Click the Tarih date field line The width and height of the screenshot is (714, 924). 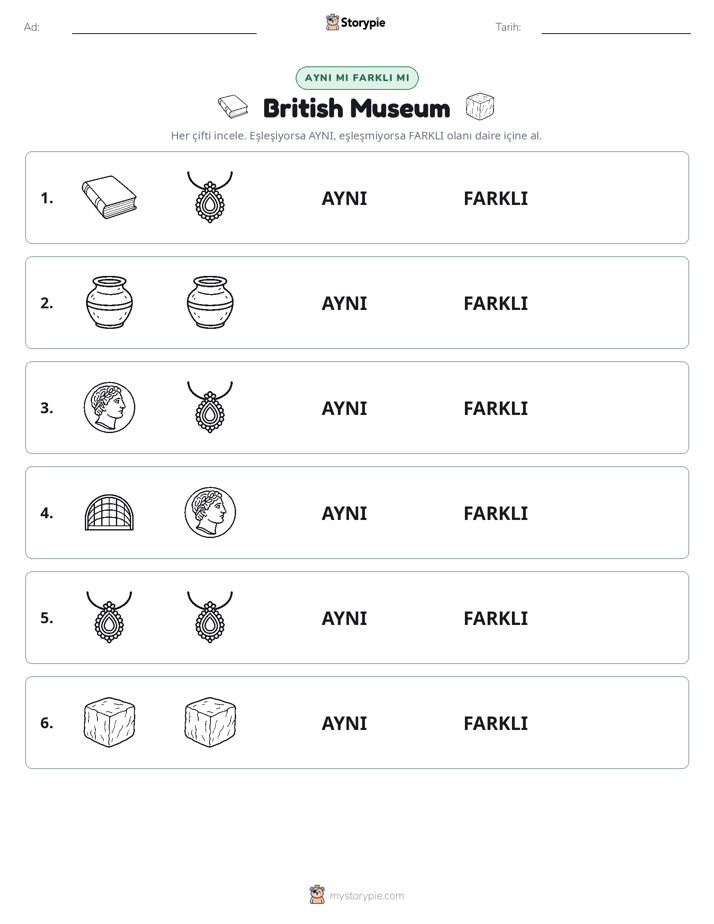[x=616, y=33]
